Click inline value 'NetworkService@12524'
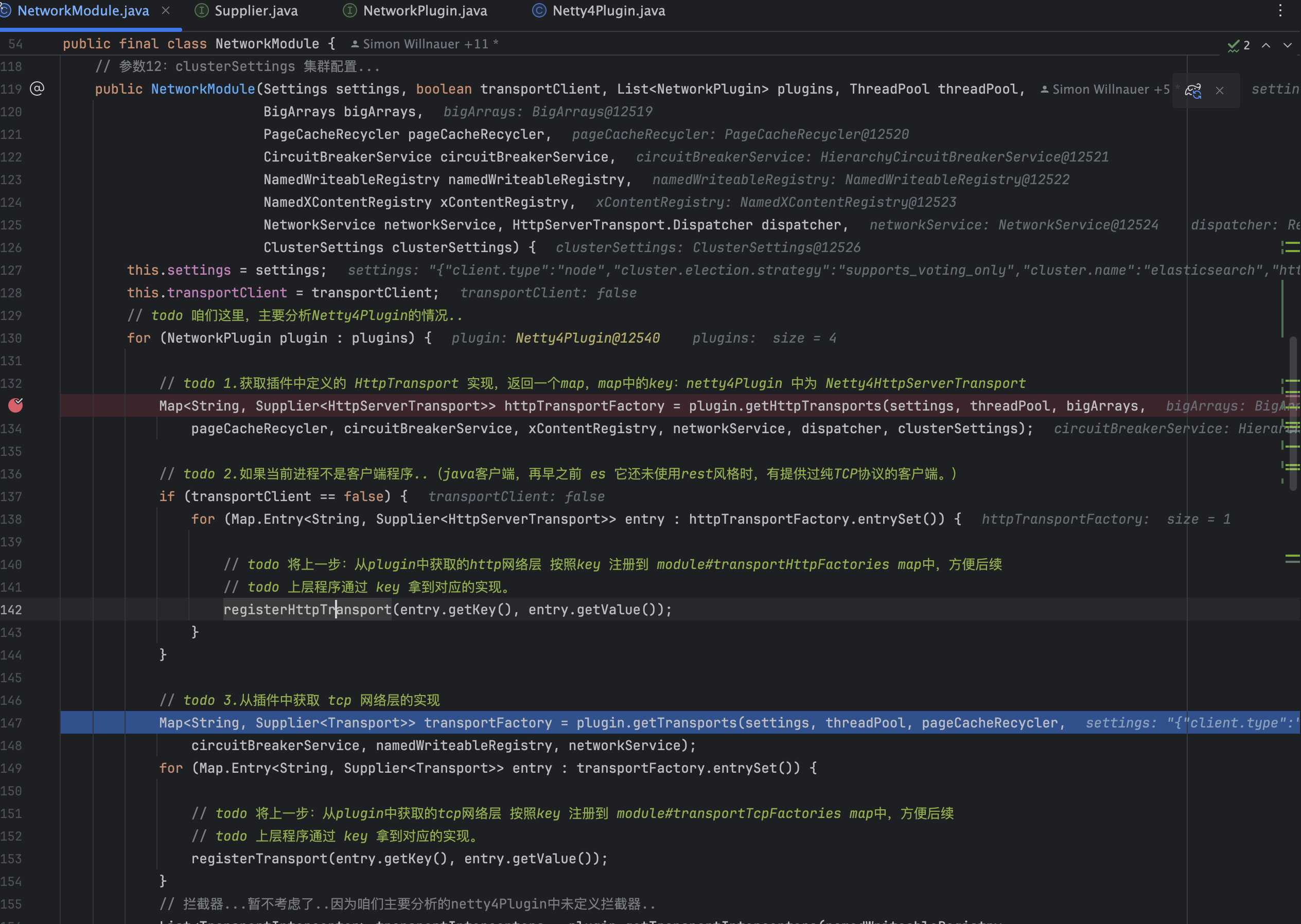This screenshot has height=924, width=1301. 1078,225
